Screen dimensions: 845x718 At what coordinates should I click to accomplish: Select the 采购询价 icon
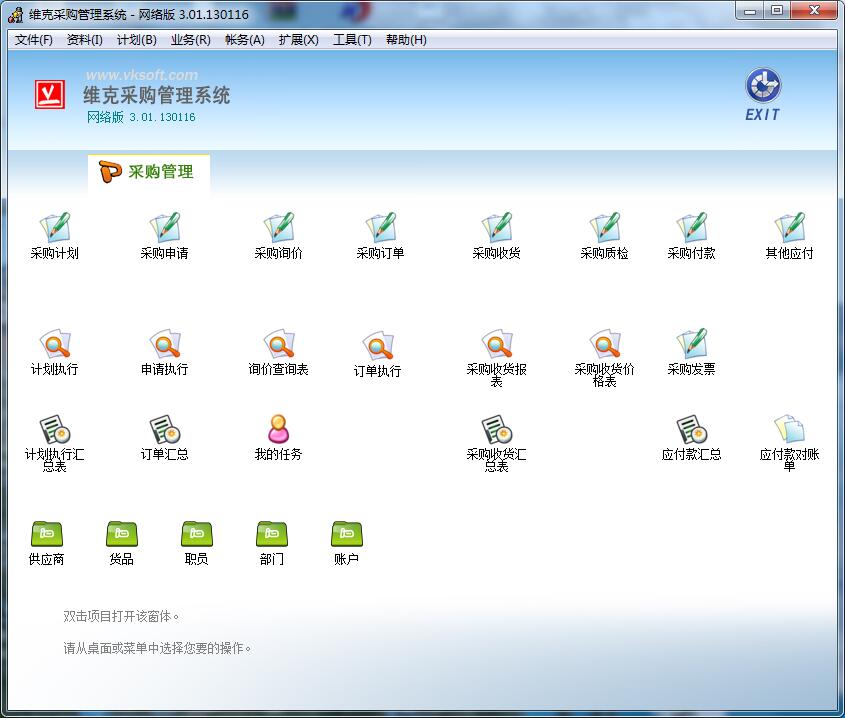coord(279,227)
